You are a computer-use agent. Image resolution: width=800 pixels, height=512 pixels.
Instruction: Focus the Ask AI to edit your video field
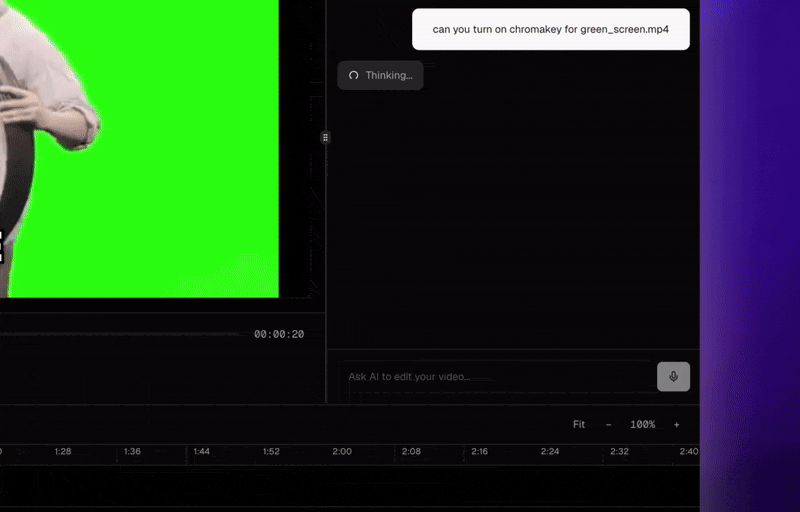click(498, 377)
